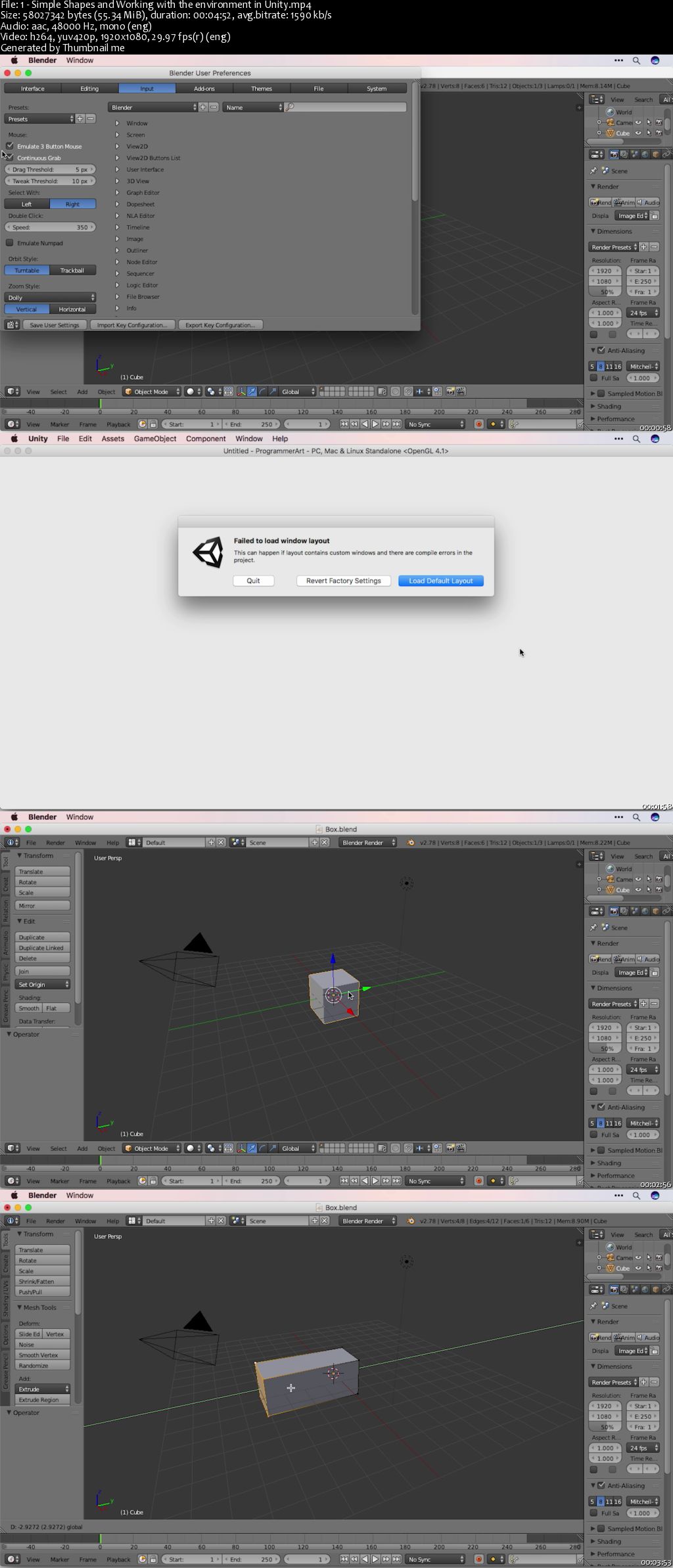Click 3D View editor type icon, frame 00:02:56
The height and width of the screenshot is (1568, 673).
(12, 1148)
